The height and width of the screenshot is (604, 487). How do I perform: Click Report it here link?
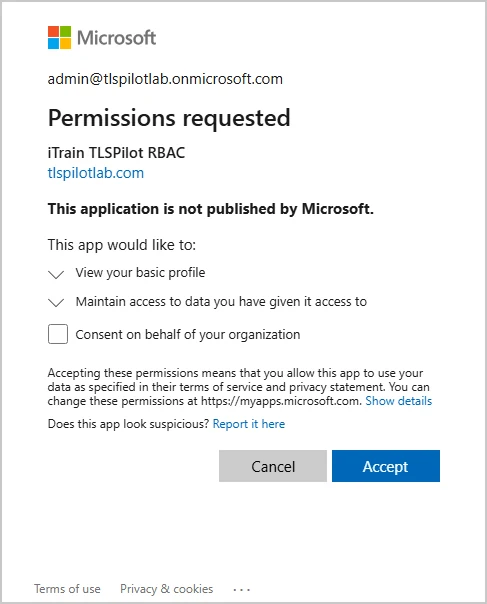point(249,424)
